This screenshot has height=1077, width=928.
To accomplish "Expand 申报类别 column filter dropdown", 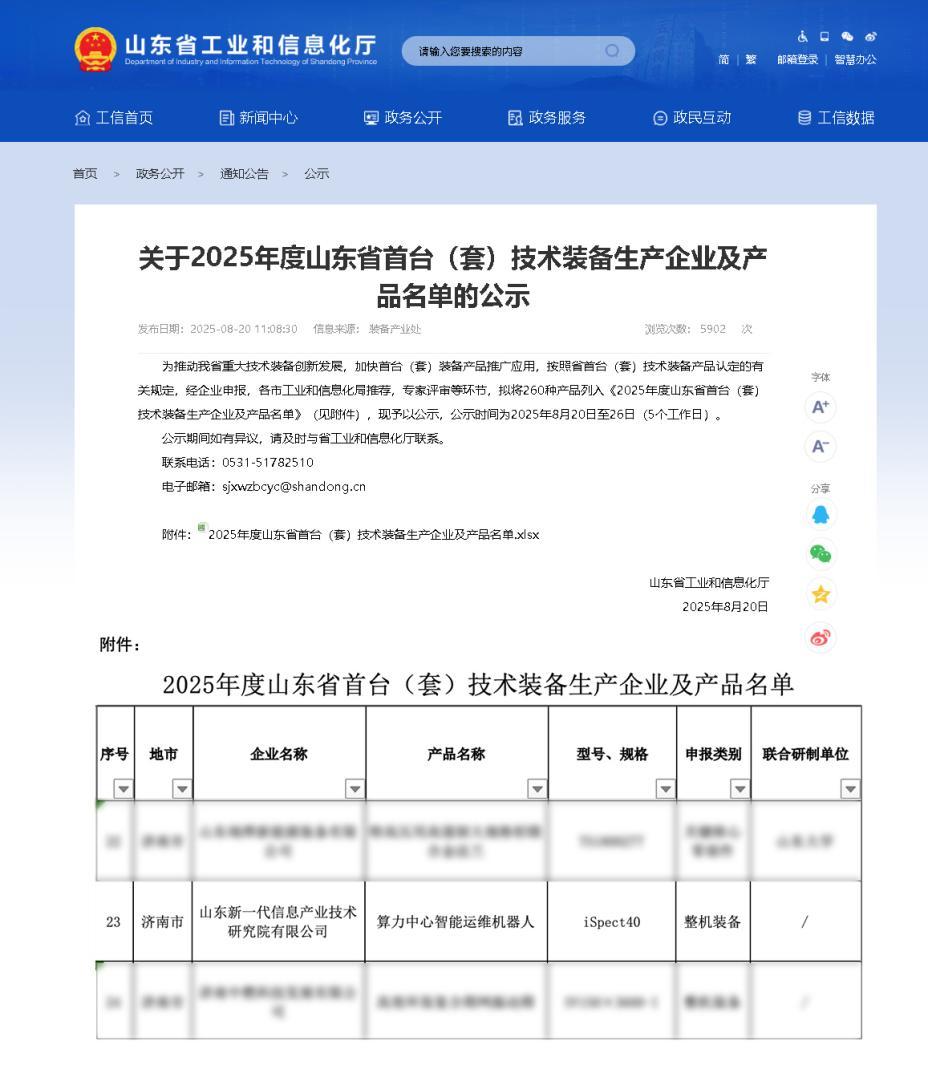I will (740, 789).
